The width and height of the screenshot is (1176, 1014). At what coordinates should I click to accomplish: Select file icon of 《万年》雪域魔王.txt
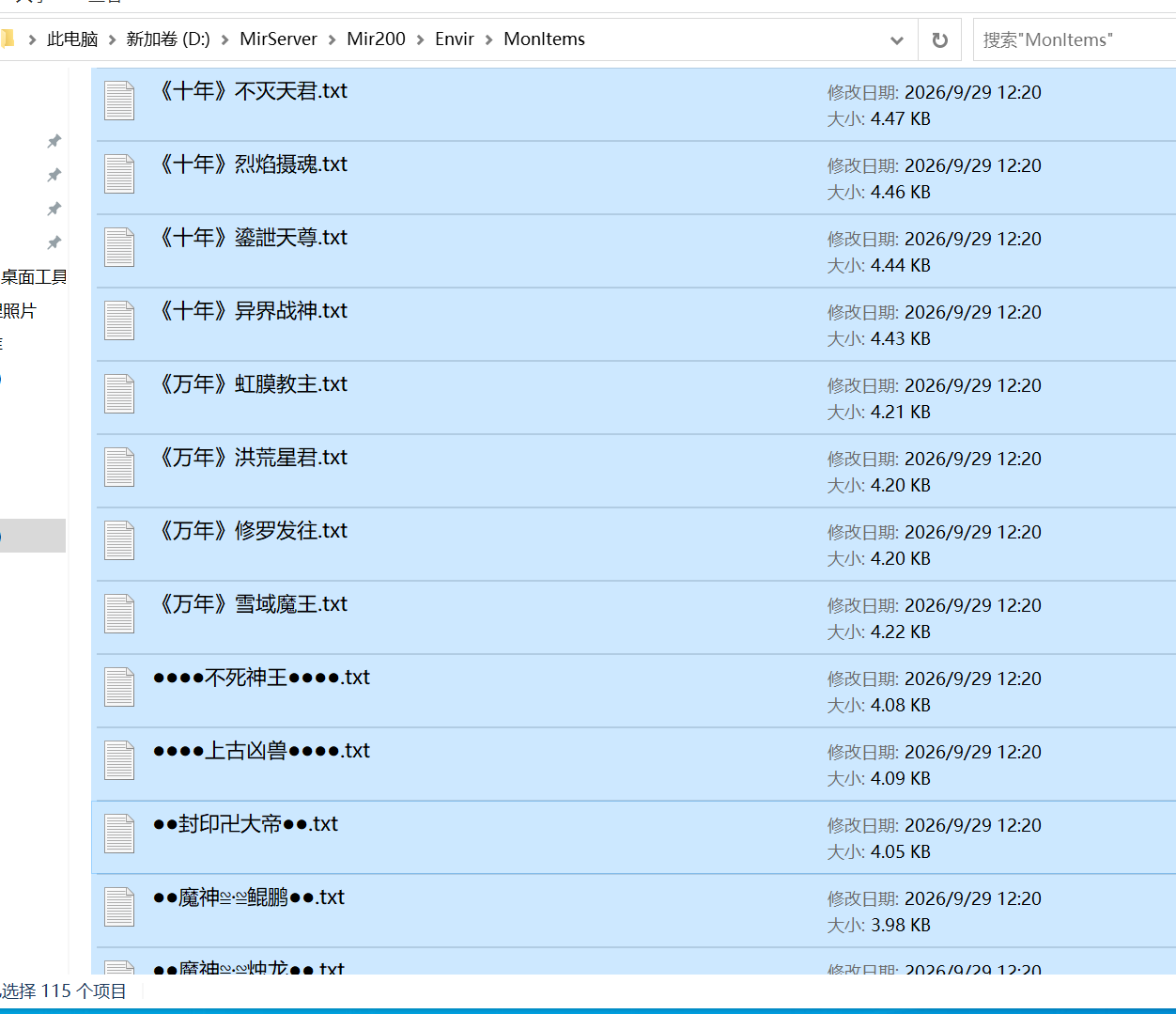(119, 614)
